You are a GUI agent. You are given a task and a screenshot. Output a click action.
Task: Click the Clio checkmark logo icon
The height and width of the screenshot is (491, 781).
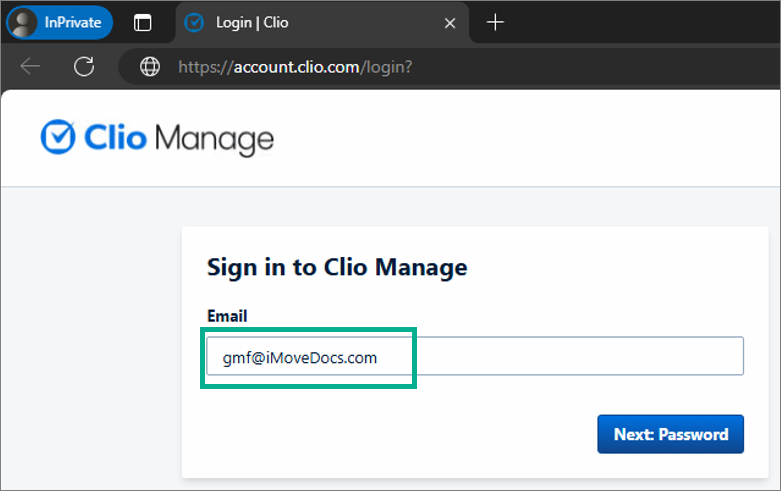tap(58, 137)
